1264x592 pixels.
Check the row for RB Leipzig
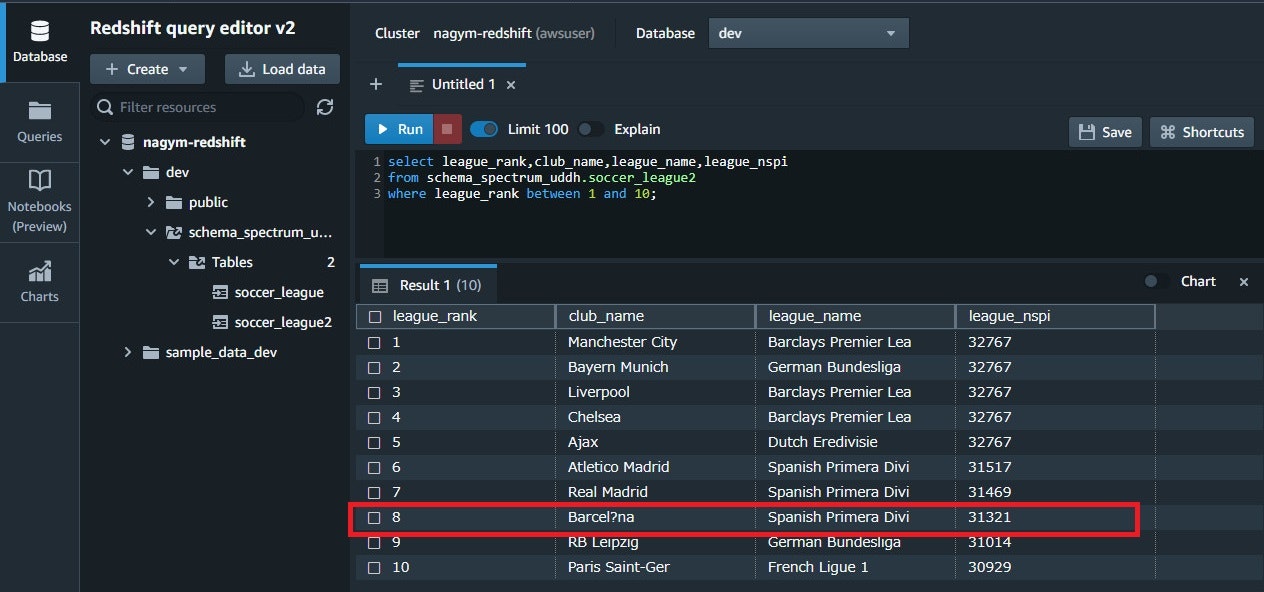374,542
